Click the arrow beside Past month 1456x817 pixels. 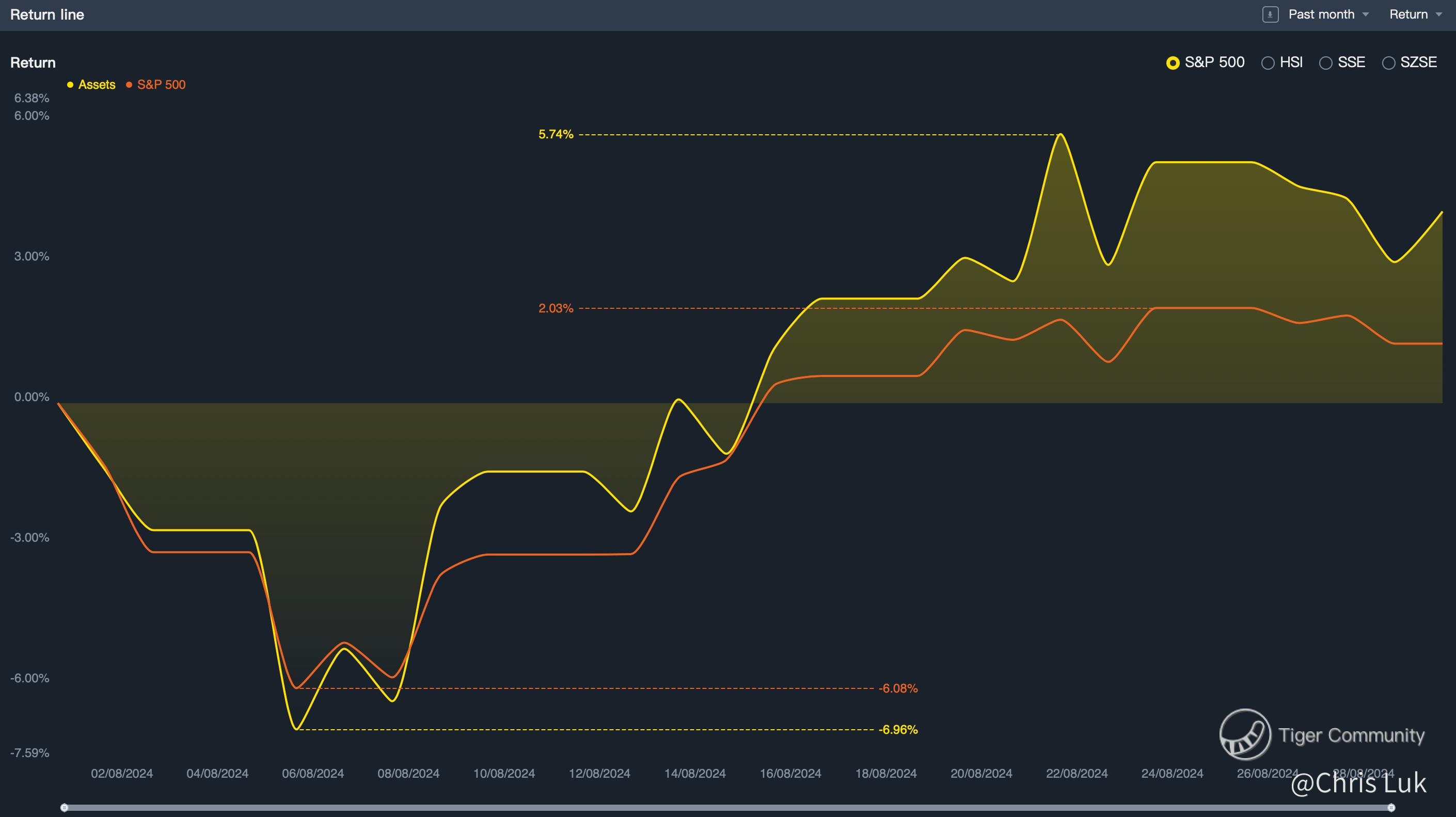[x=1366, y=15]
